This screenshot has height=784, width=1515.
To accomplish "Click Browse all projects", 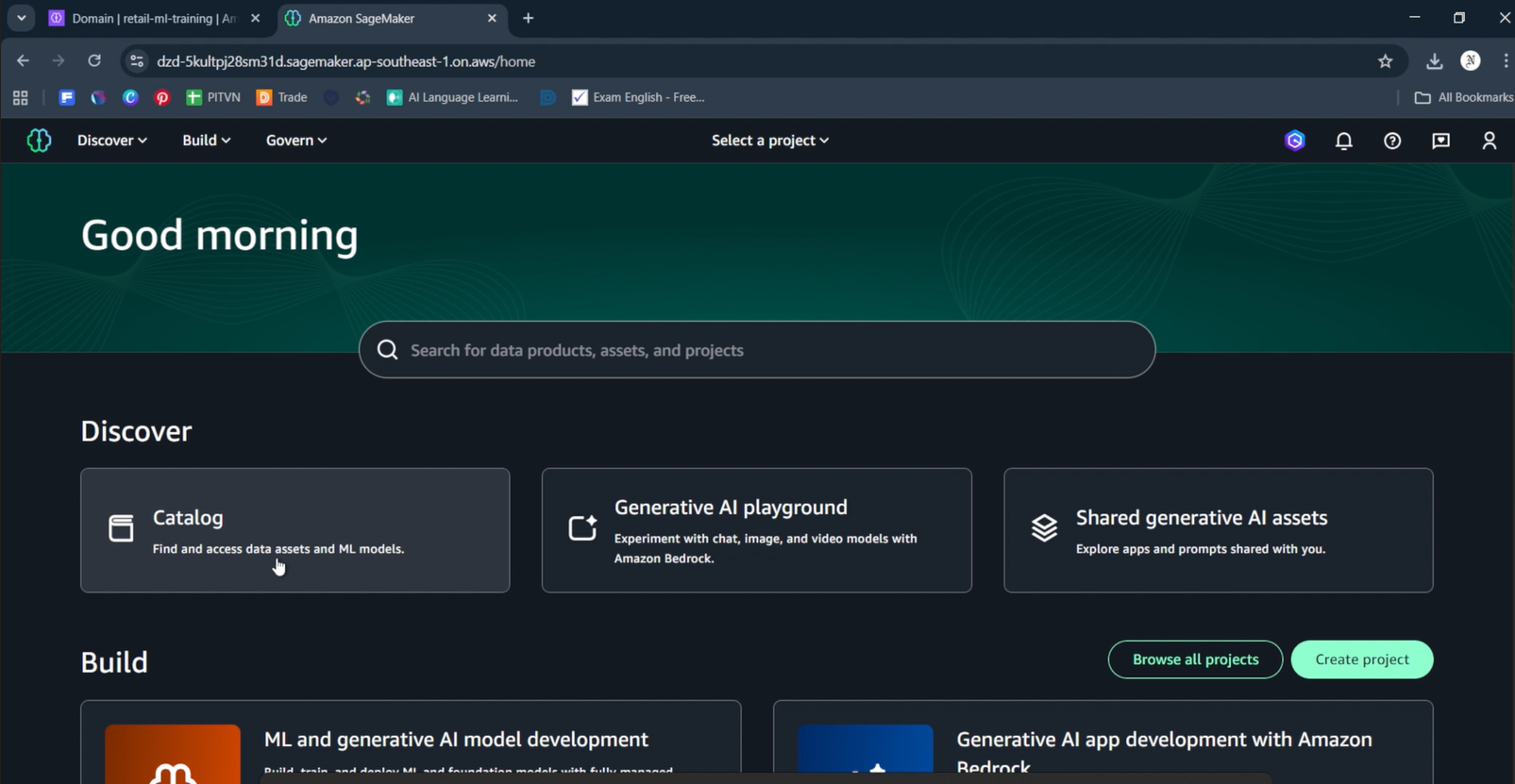I will 1195,659.
